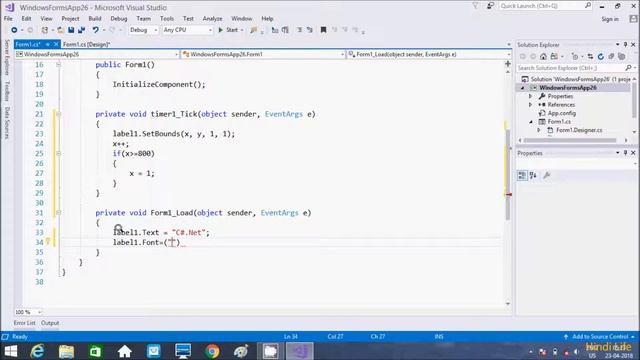This screenshot has width=640, height=360.
Task: Click the Home icon in Solution Explorer
Action: pyautogui.click(x=543, y=56)
